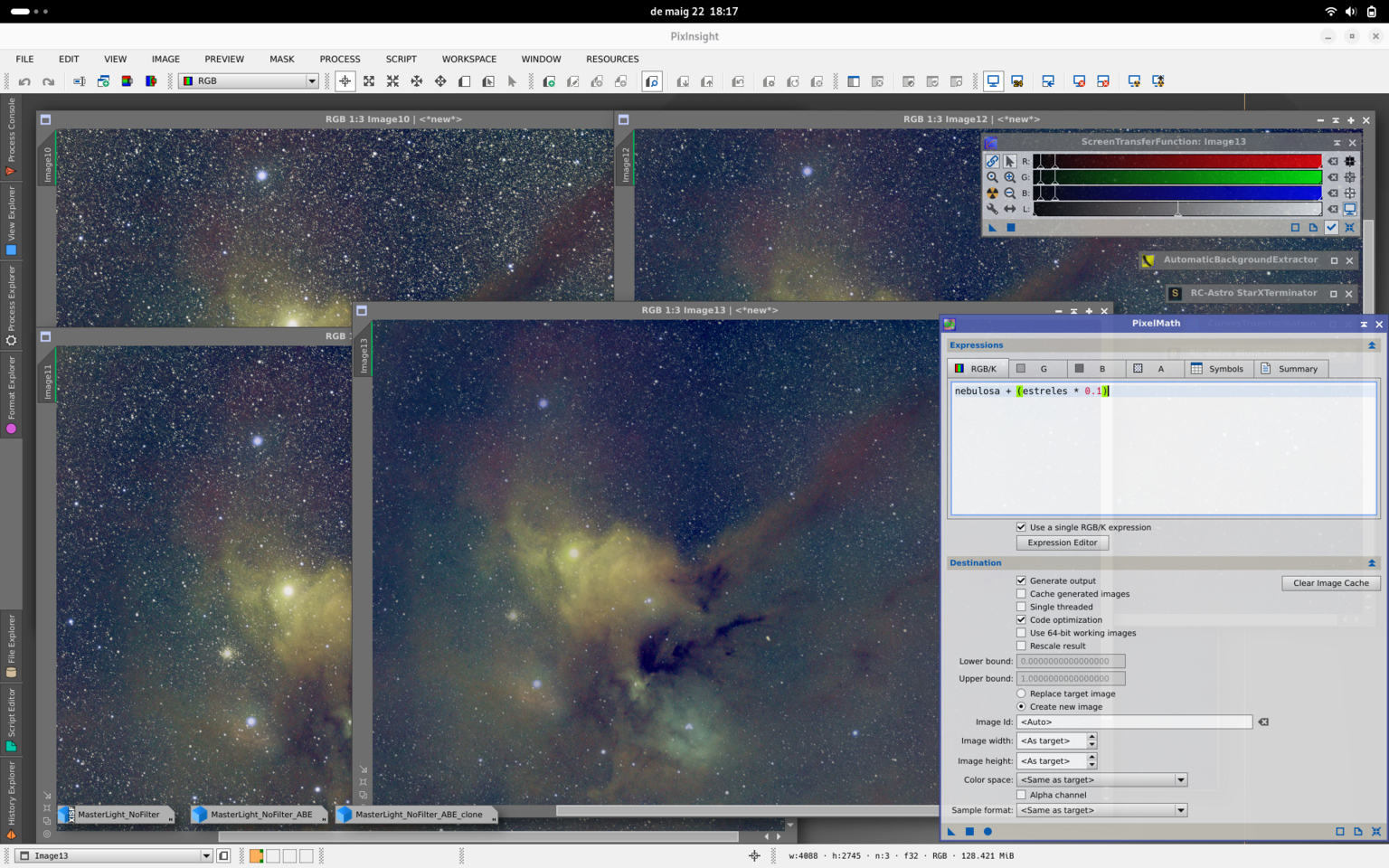Collapse the Destination section
Image resolution: width=1389 pixels, height=868 pixels.
tap(1371, 563)
